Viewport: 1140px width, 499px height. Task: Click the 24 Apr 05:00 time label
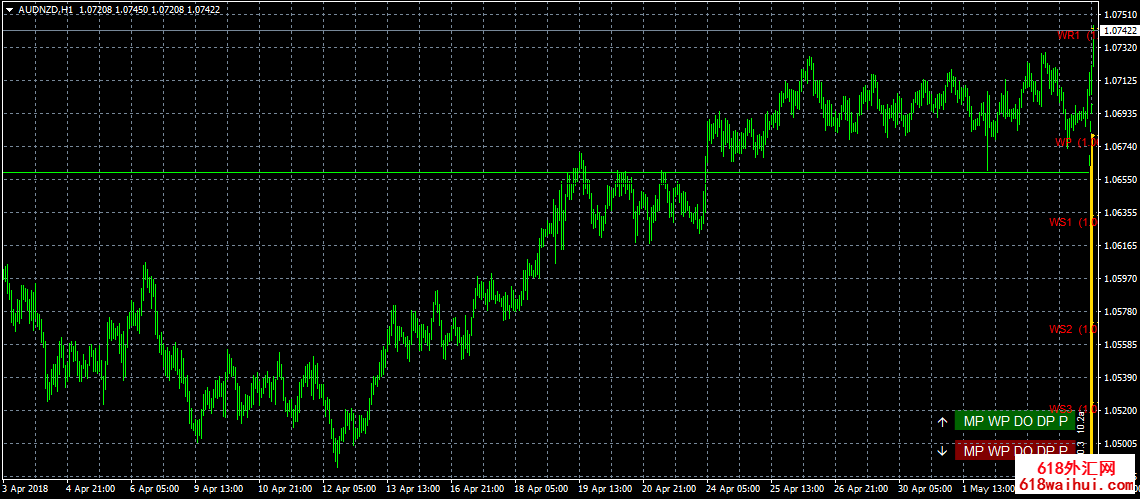pyautogui.click(x=731, y=490)
